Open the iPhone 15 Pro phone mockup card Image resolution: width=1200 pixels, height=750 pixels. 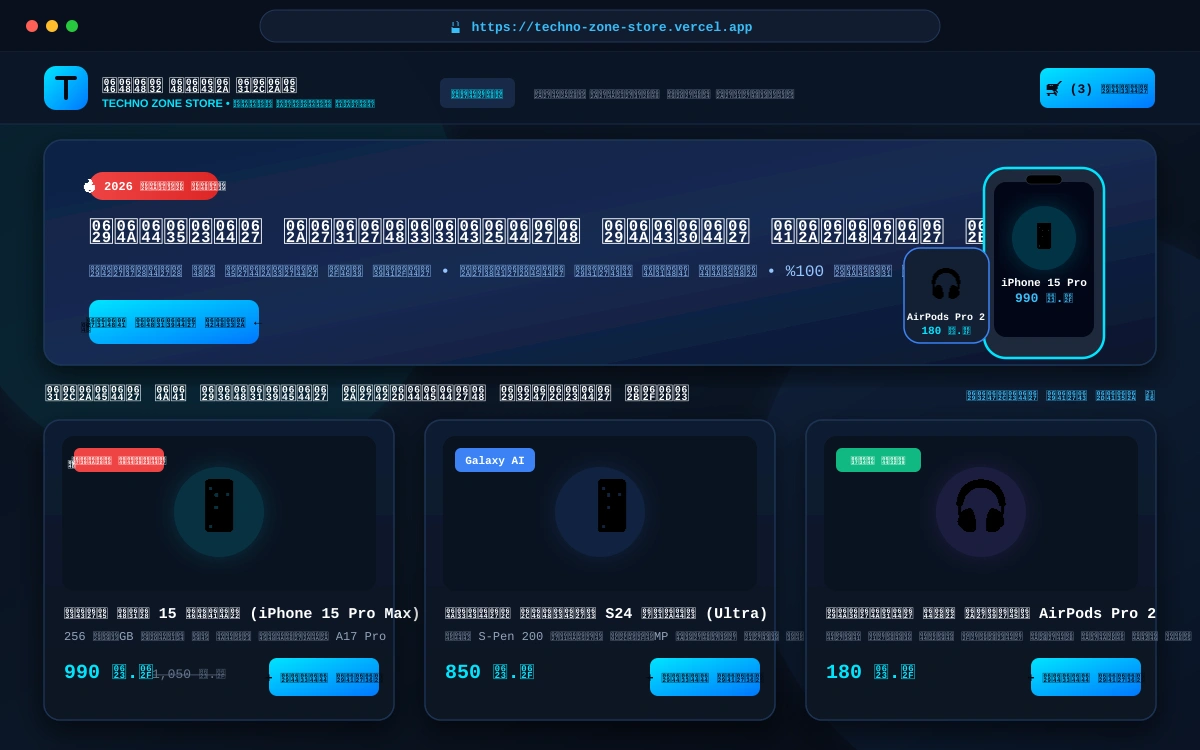pos(1044,262)
